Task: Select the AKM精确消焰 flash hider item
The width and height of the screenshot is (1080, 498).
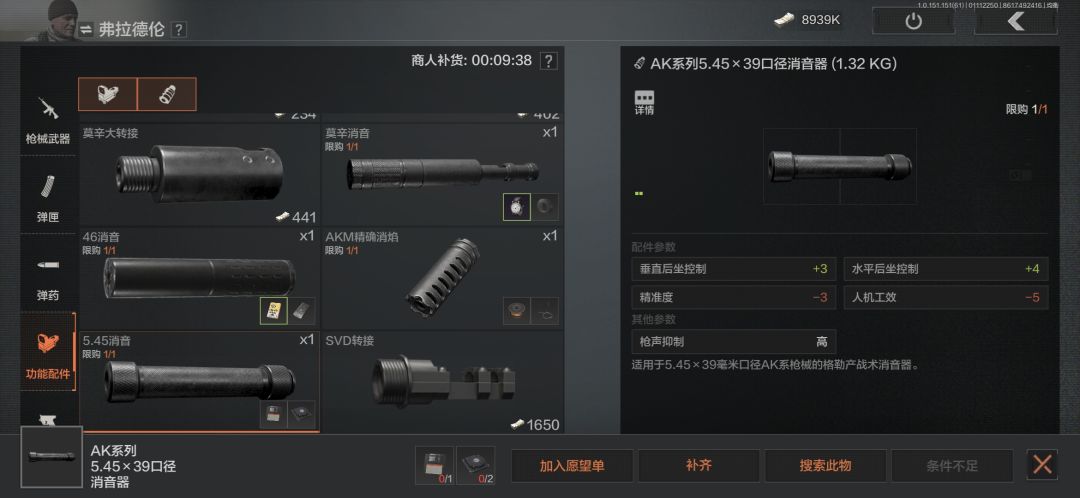Action: [x=442, y=278]
